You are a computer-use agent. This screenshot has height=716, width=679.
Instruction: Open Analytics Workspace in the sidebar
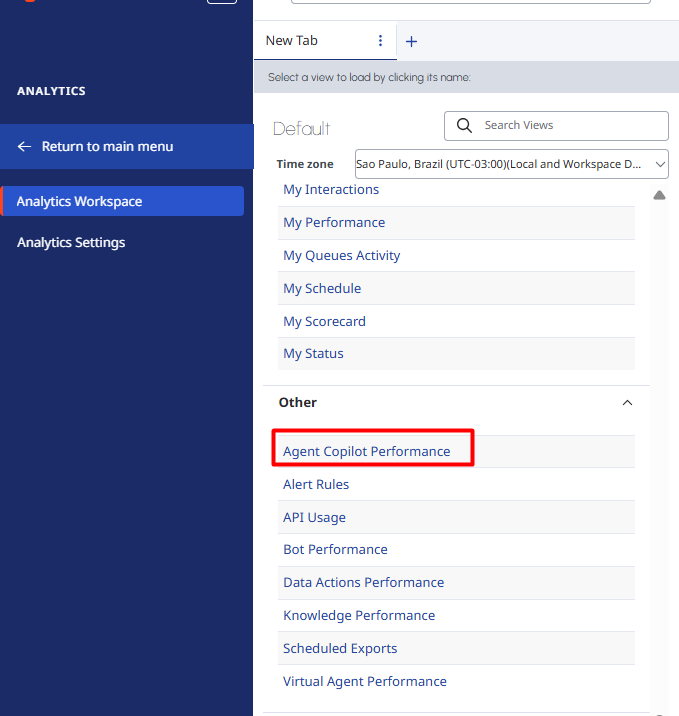click(x=122, y=201)
